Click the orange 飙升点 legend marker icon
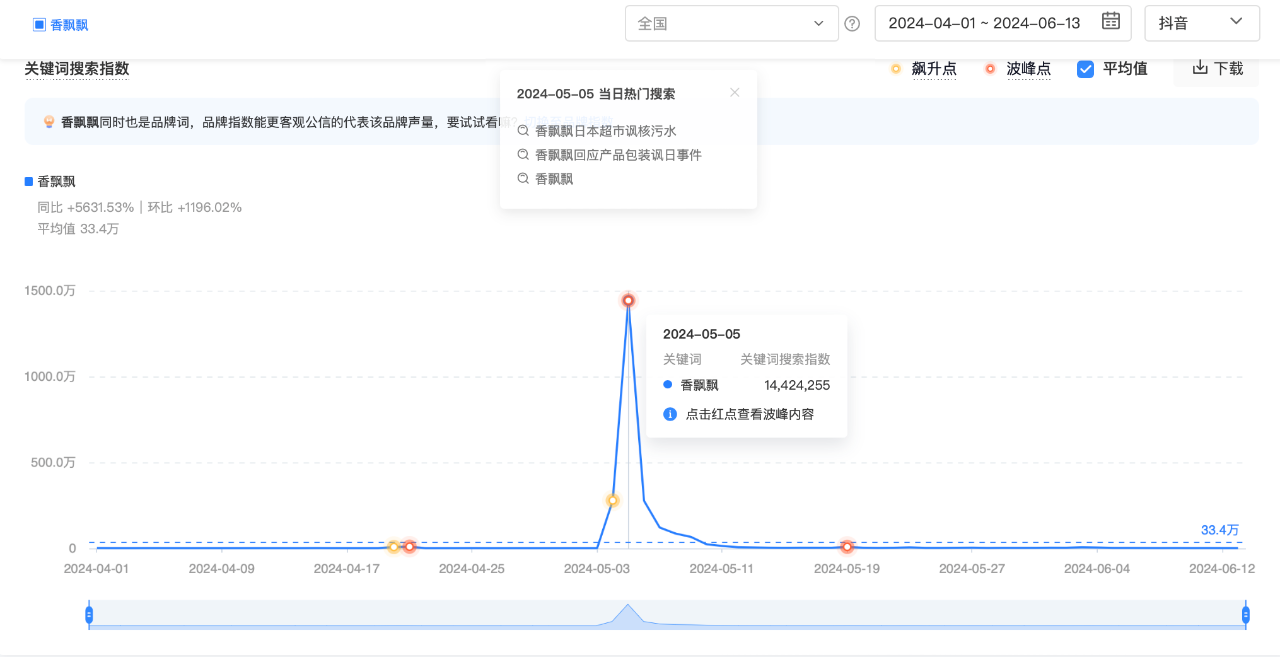 (896, 69)
